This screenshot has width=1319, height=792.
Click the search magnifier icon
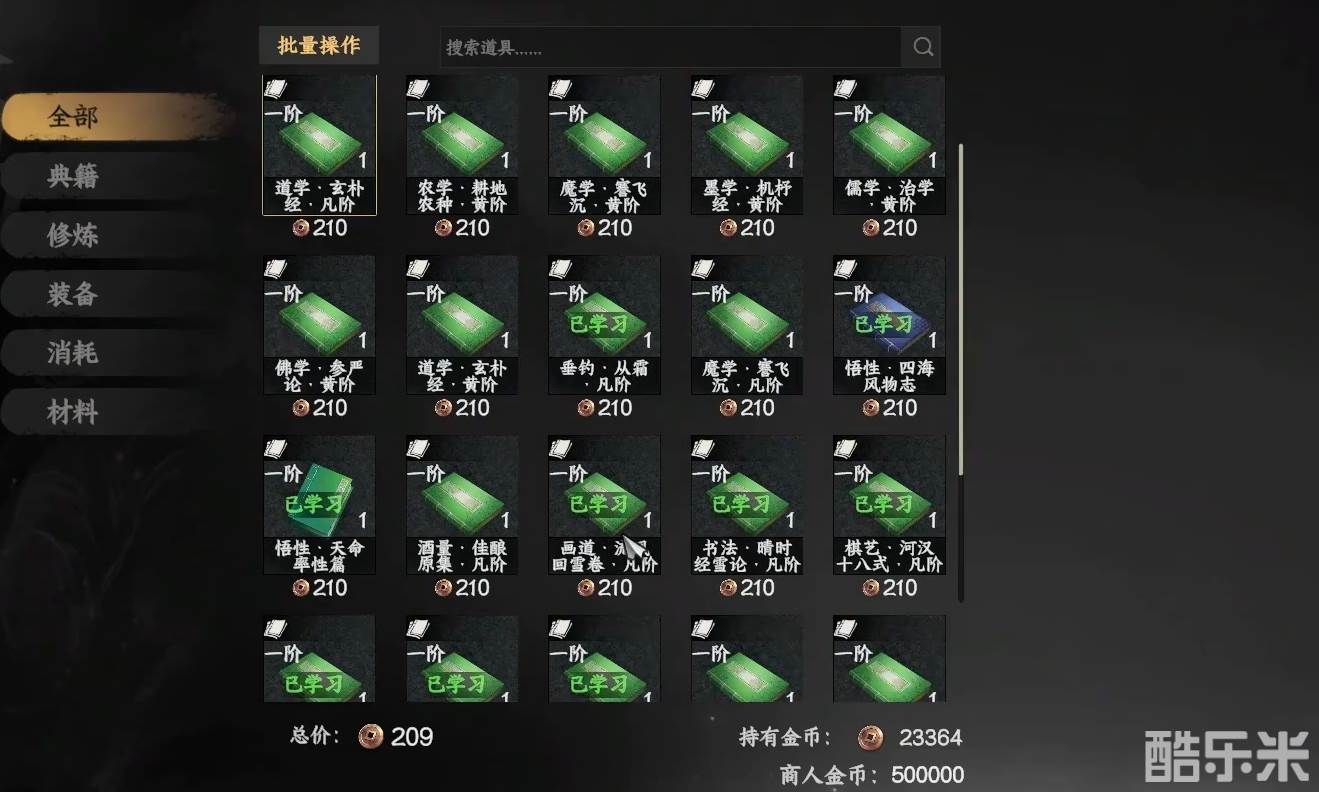(x=921, y=47)
